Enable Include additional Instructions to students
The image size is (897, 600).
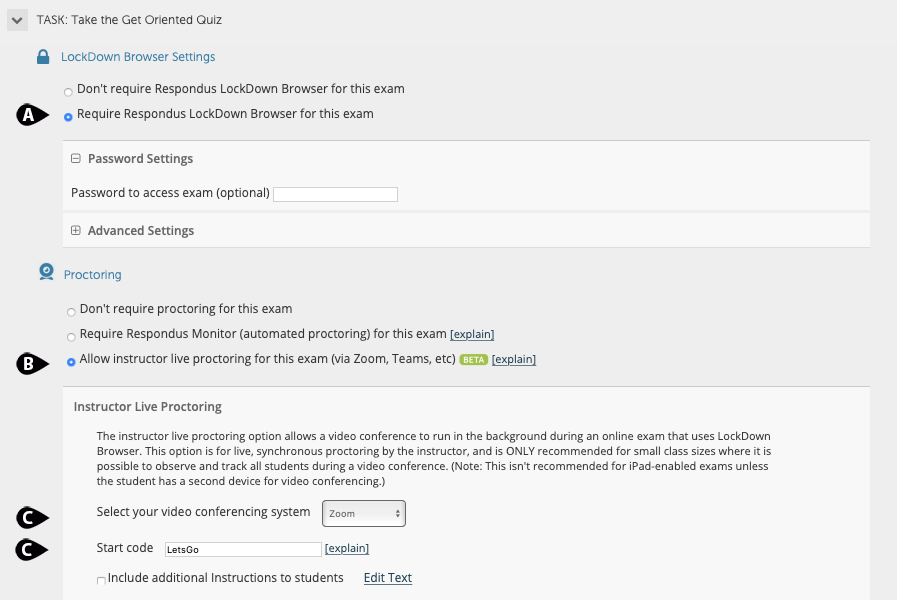pyautogui.click(x=102, y=580)
